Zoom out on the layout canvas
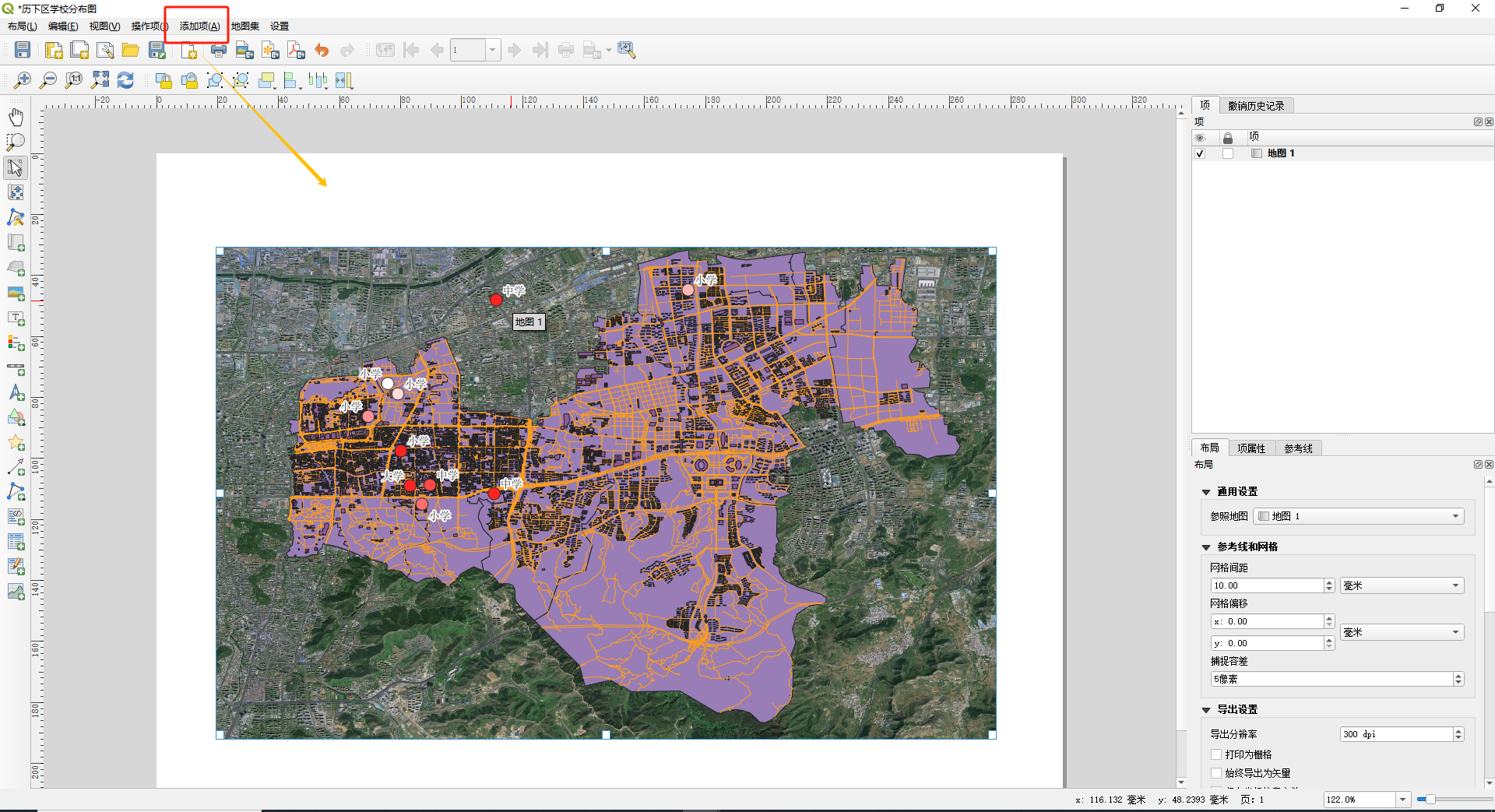 (48, 80)
